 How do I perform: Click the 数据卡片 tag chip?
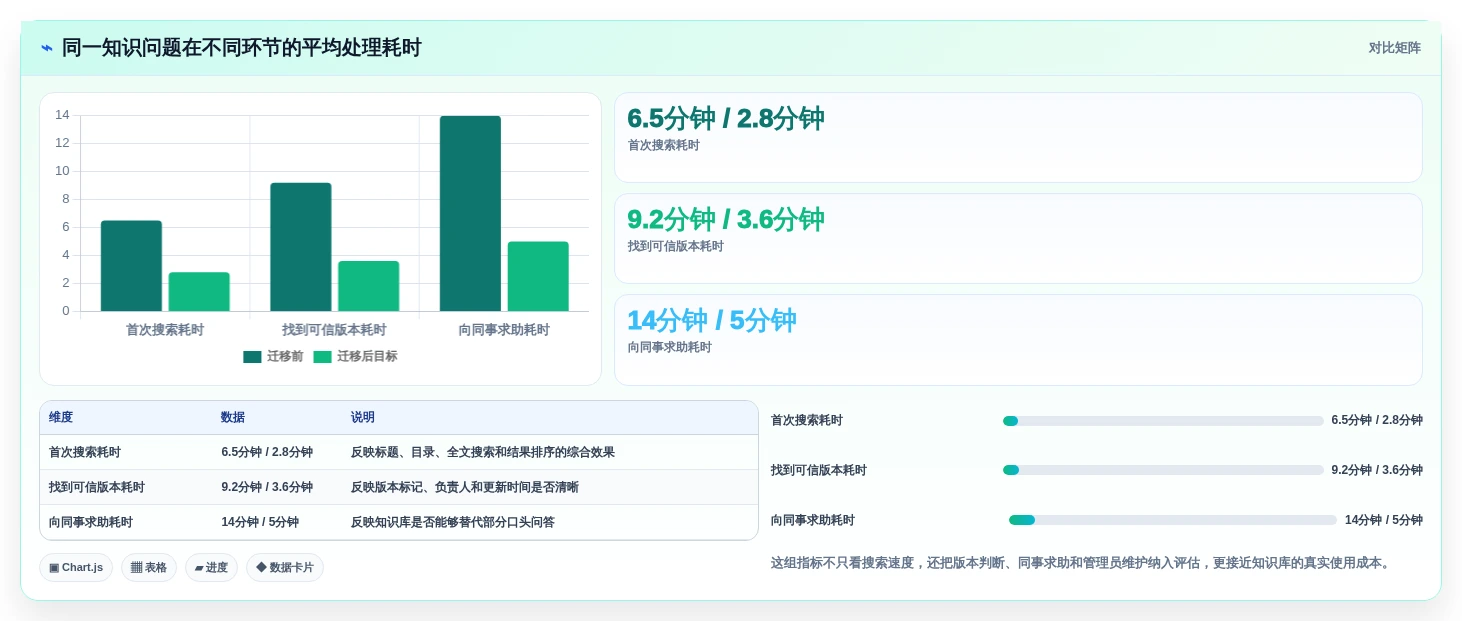(x=285, y=568)
